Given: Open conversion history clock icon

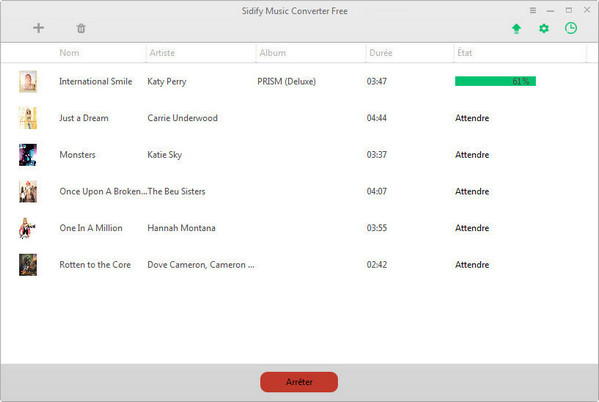Looking at the screenshot, I should (x=571, y=28).
